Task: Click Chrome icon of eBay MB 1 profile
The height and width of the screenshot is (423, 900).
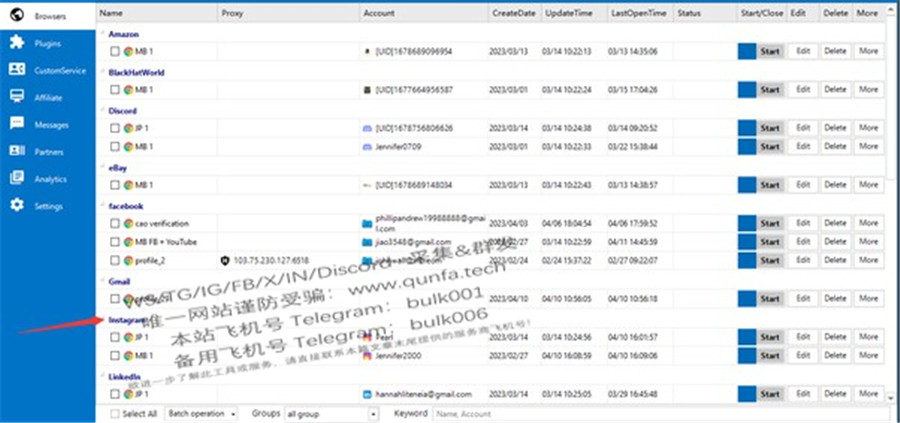Action: 128,185
